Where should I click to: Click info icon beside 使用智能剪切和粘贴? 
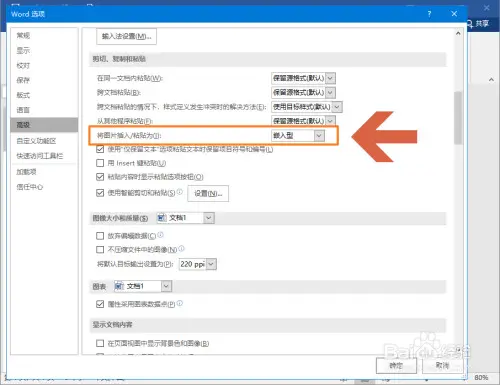pyautogui.click(x=180, y=192)
